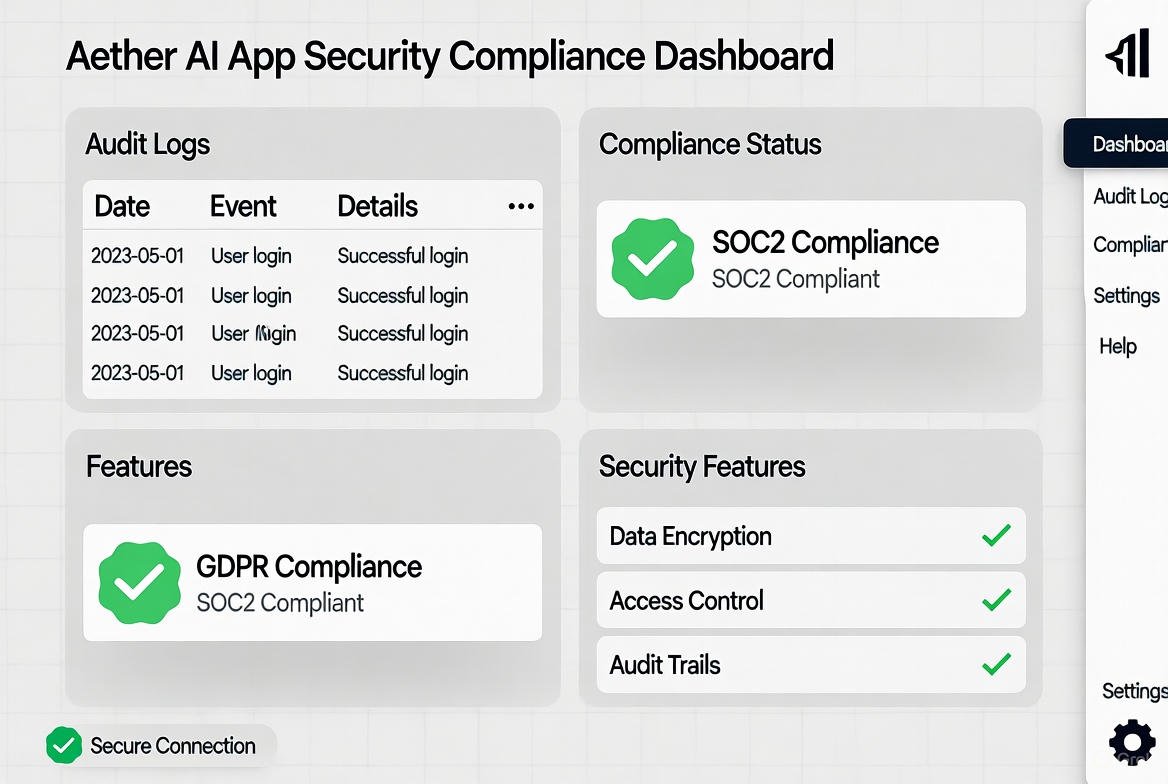The width and height of the screenshot is (1168, 784).
Task: Toggle the Access Control security feature
Action: coord(810,600)
